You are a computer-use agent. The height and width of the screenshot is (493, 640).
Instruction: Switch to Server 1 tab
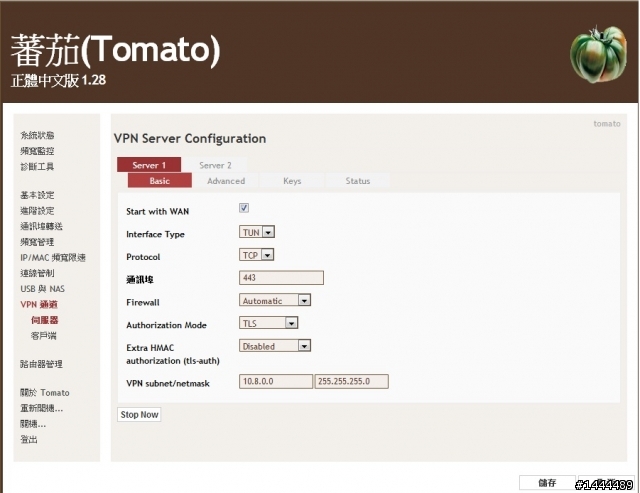(149, 165)
